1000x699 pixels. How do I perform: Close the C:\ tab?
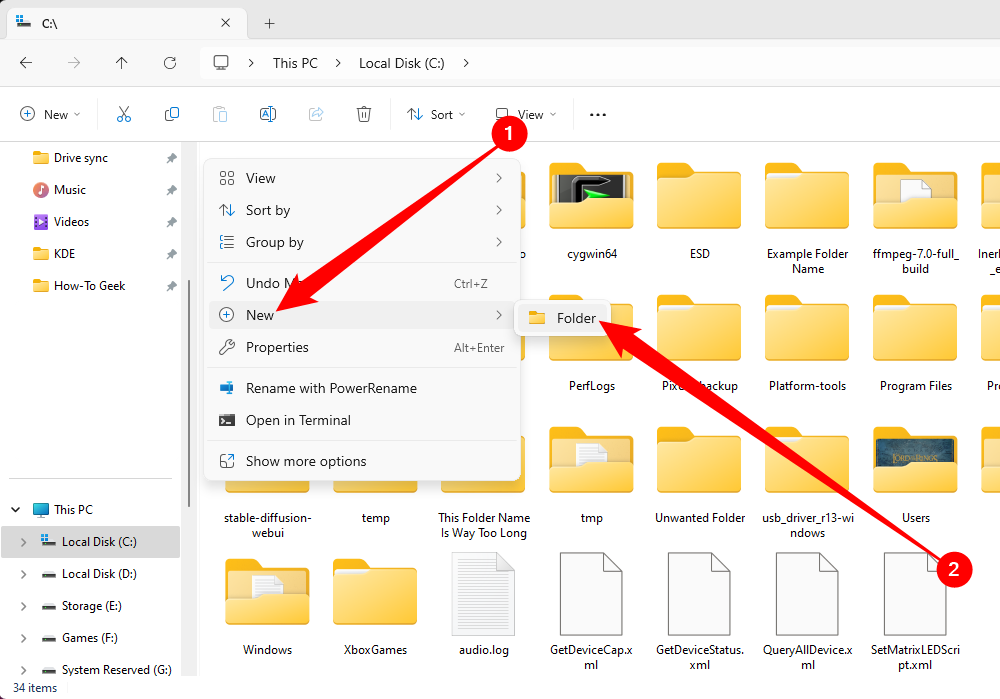(x=225, y=23)
